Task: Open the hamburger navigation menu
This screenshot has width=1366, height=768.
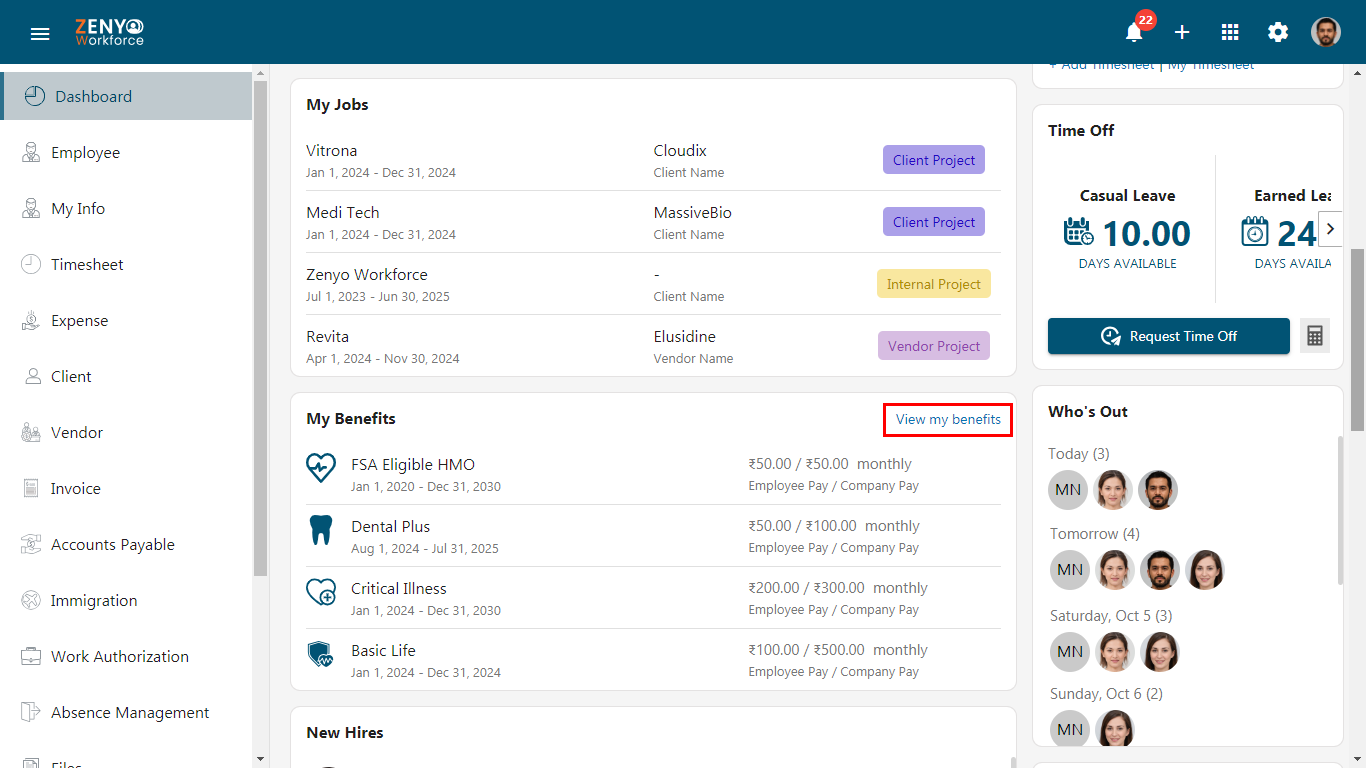Action: point(40,33)
